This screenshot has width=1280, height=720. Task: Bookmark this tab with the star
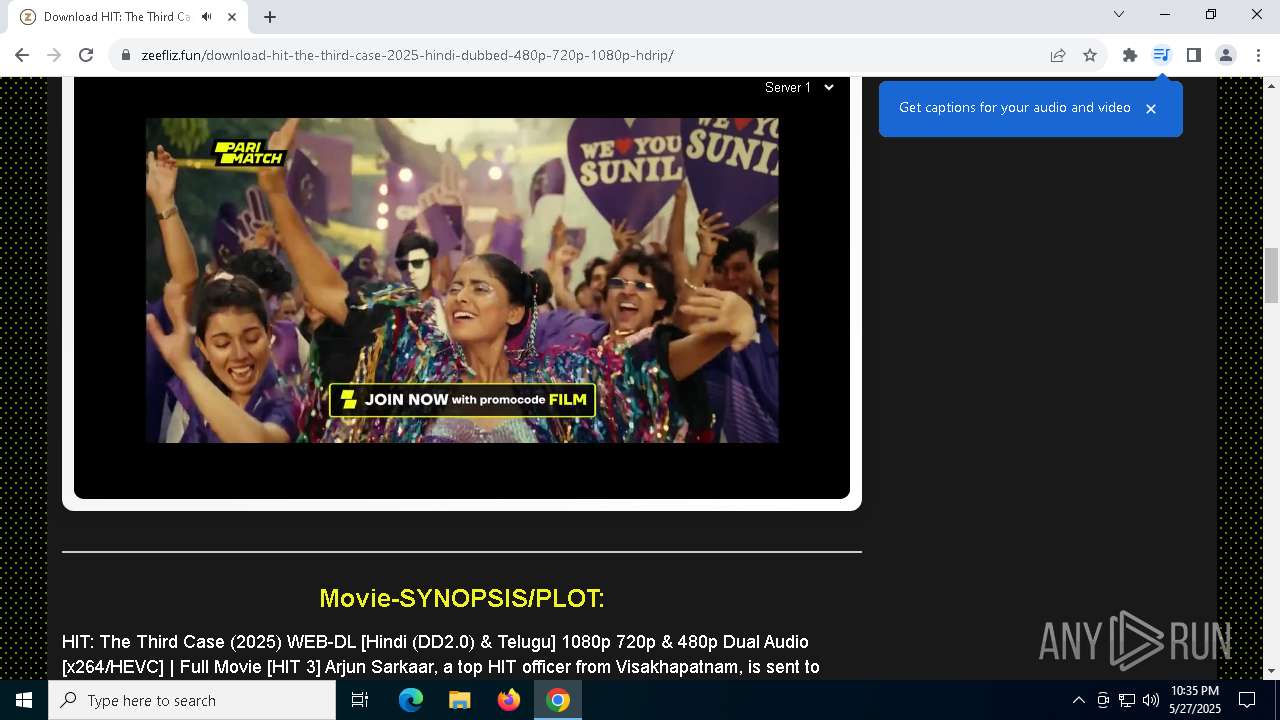tap(1090, 55)
